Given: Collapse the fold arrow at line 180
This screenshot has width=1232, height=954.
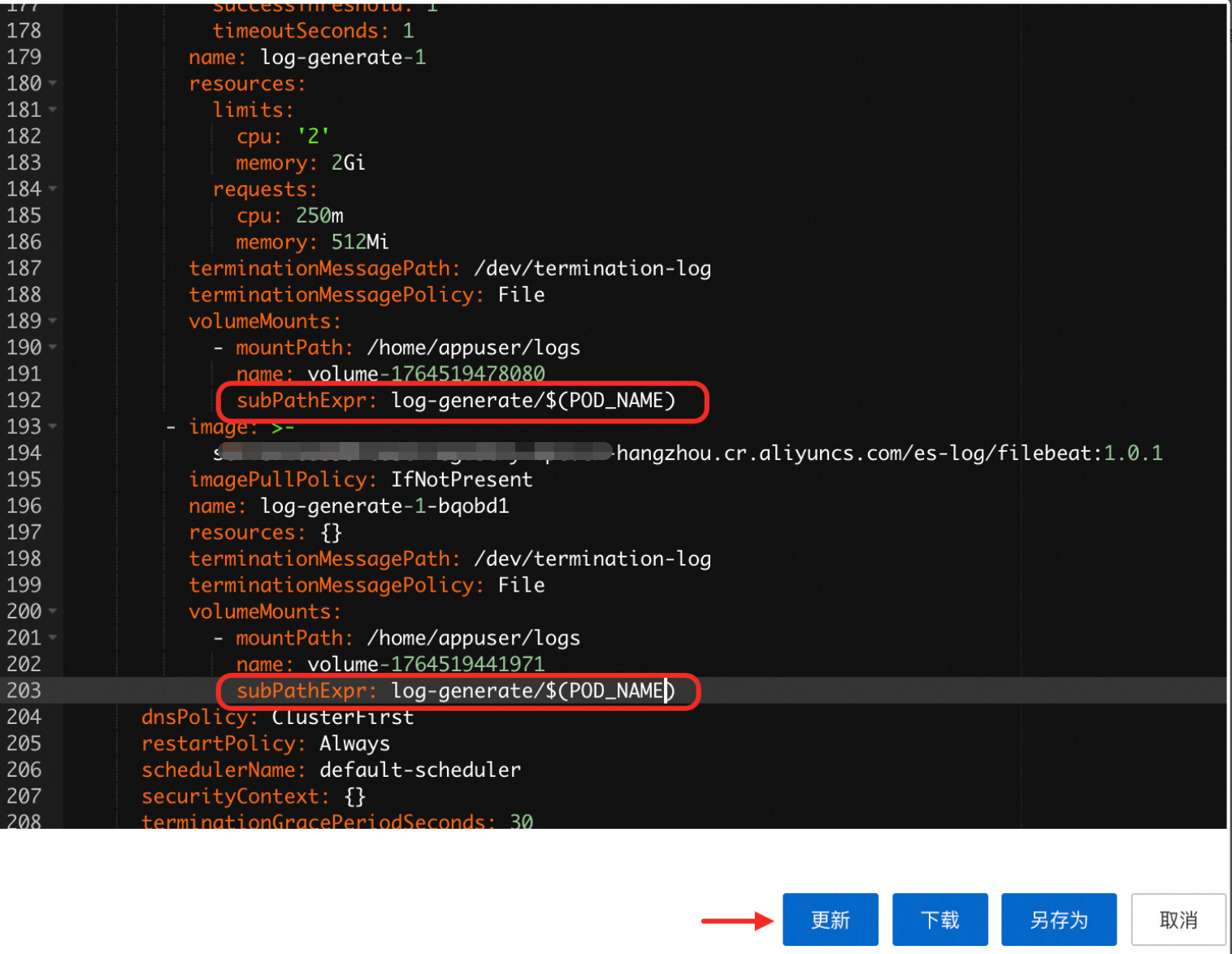Looking at the screenshot, I should [53, 84].
